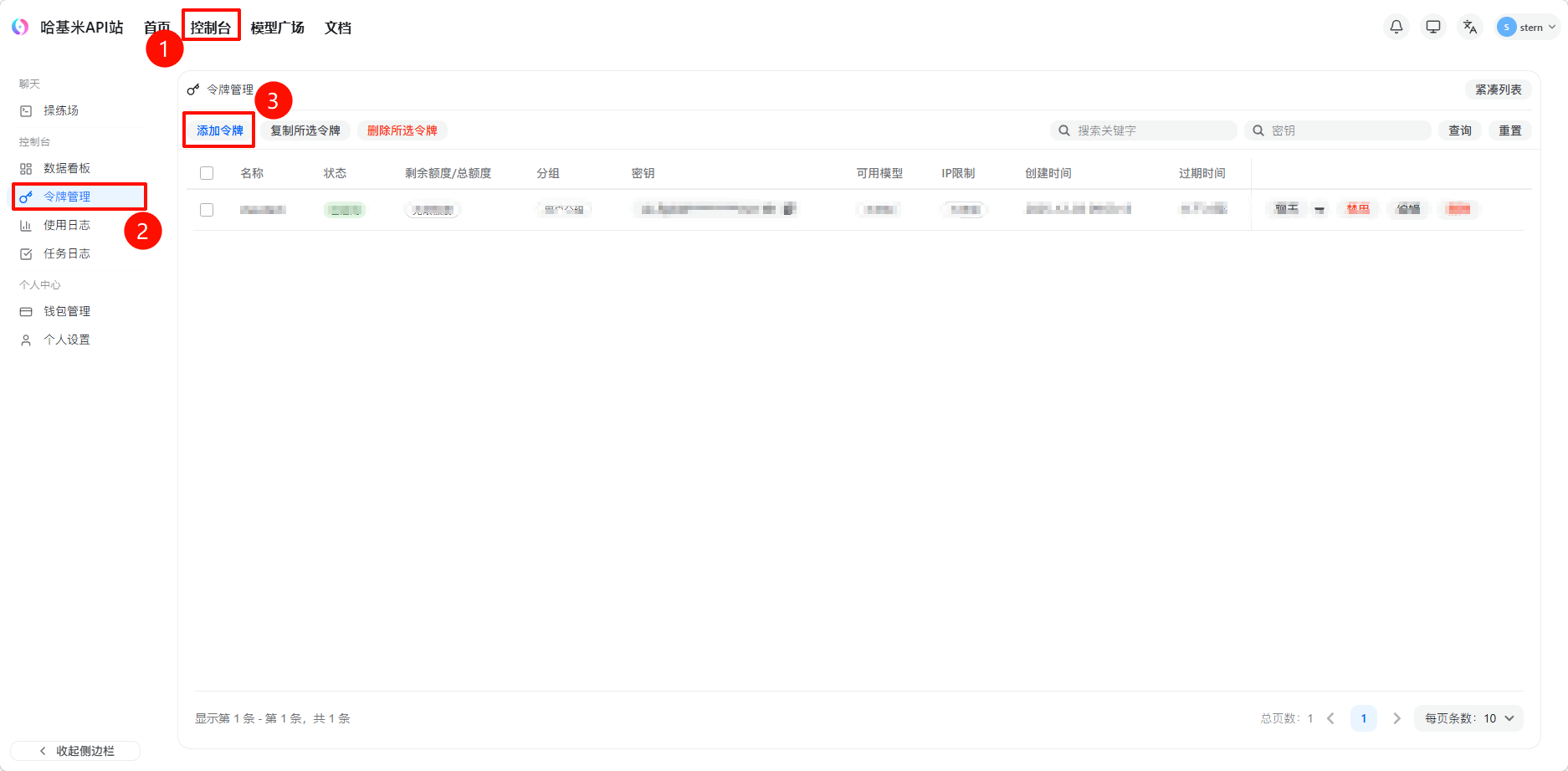Open 每页条数 page size dropdown
Image resolution: width=1568 pixels, height=771 pixels.
pyautogui.click(x=1469, y=718)
